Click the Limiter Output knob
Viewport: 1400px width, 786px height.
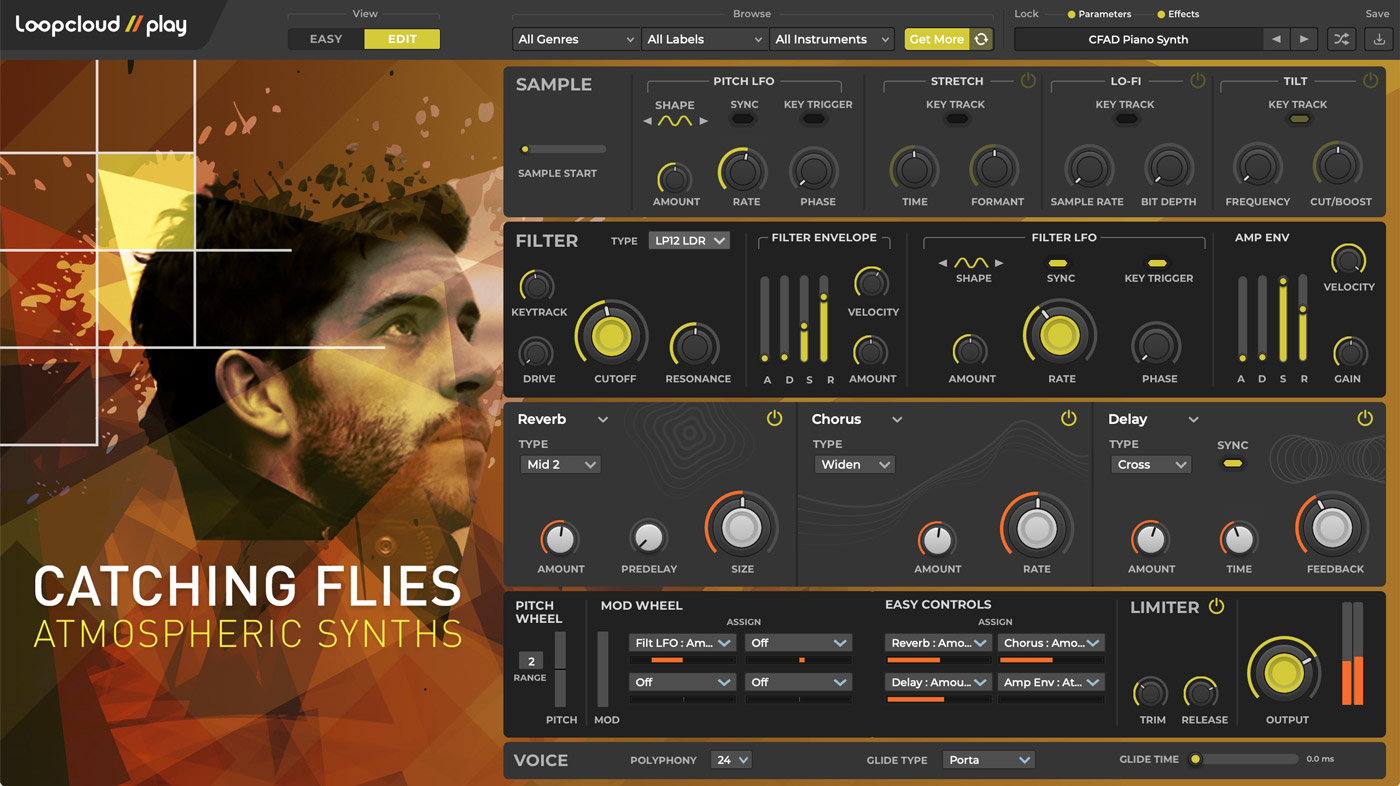(x=1283, y=673)
